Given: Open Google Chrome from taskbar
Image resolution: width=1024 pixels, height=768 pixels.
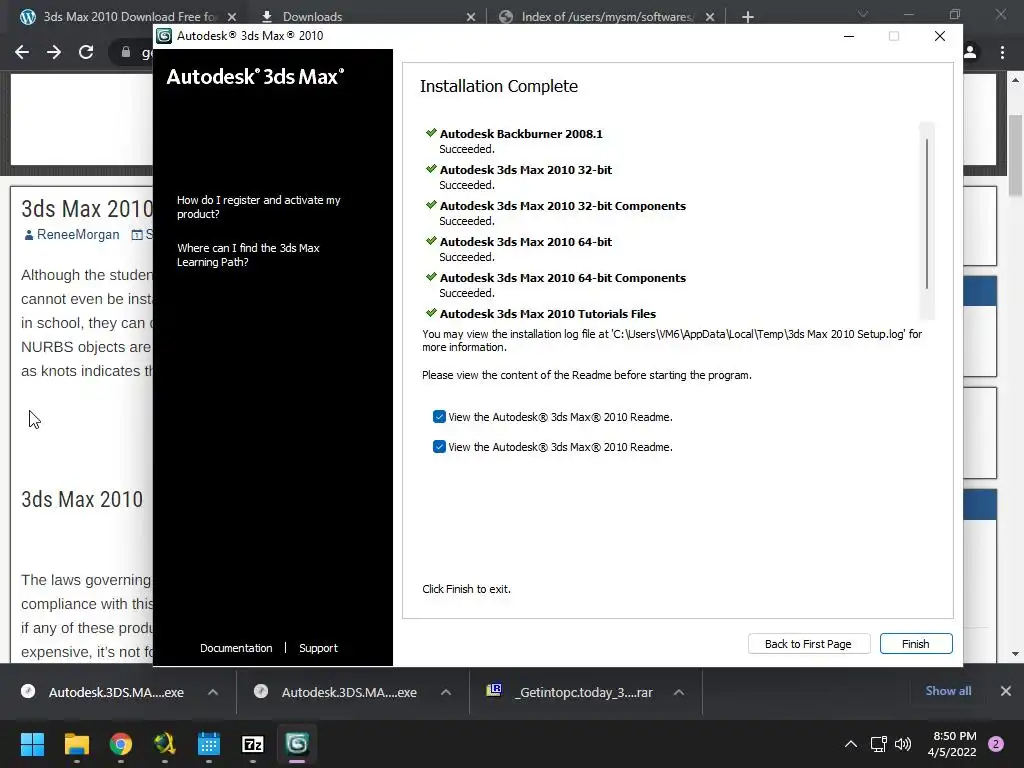Looking at the screenshot, I should 121,744.
